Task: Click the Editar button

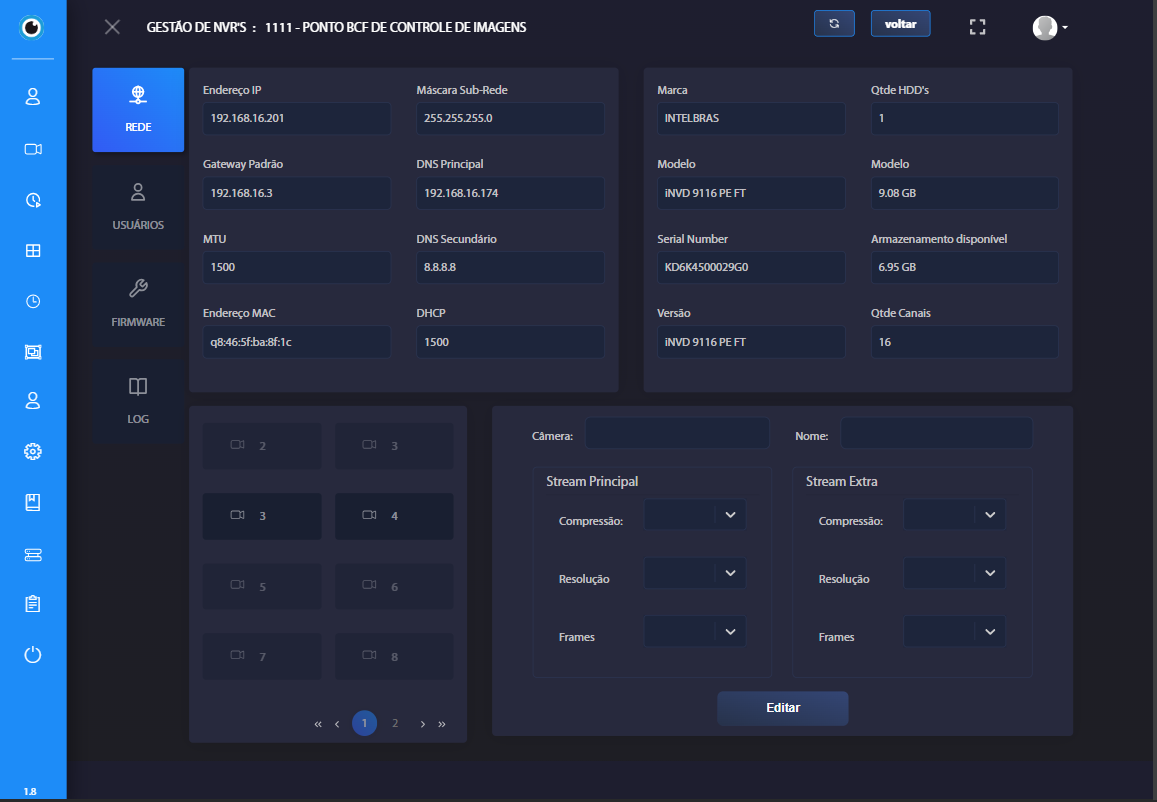Action: [783, 708]
